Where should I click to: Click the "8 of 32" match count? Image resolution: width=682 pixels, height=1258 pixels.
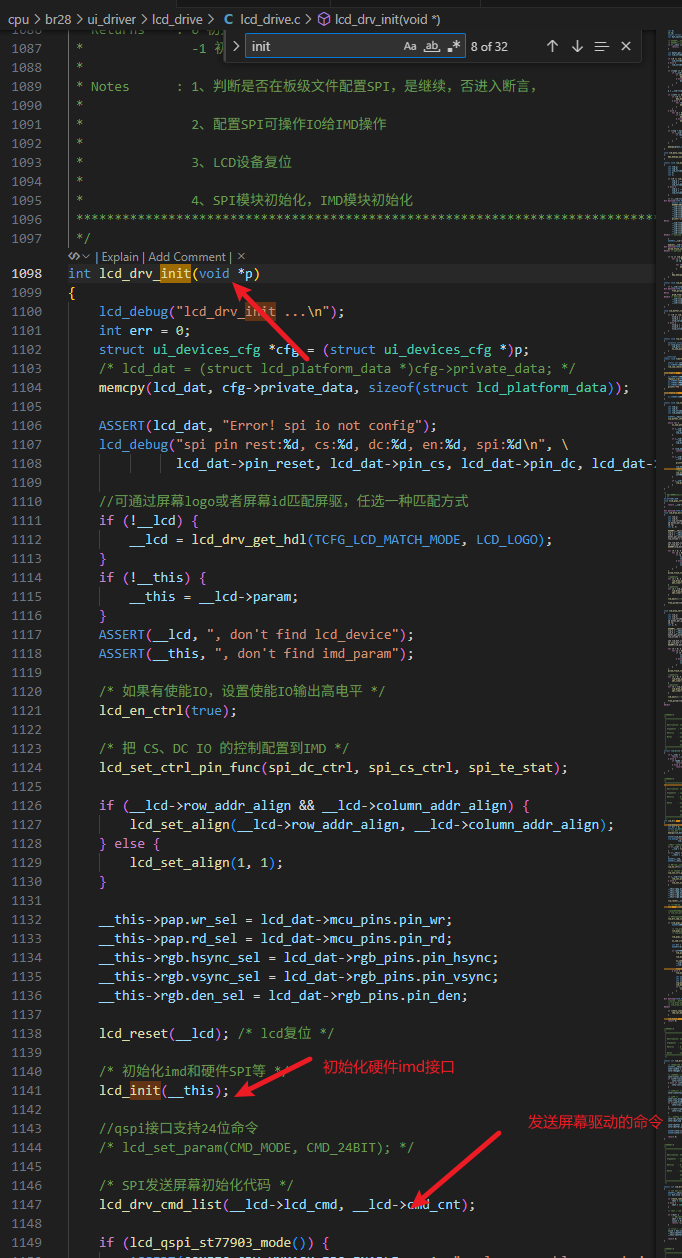[488, 46]
